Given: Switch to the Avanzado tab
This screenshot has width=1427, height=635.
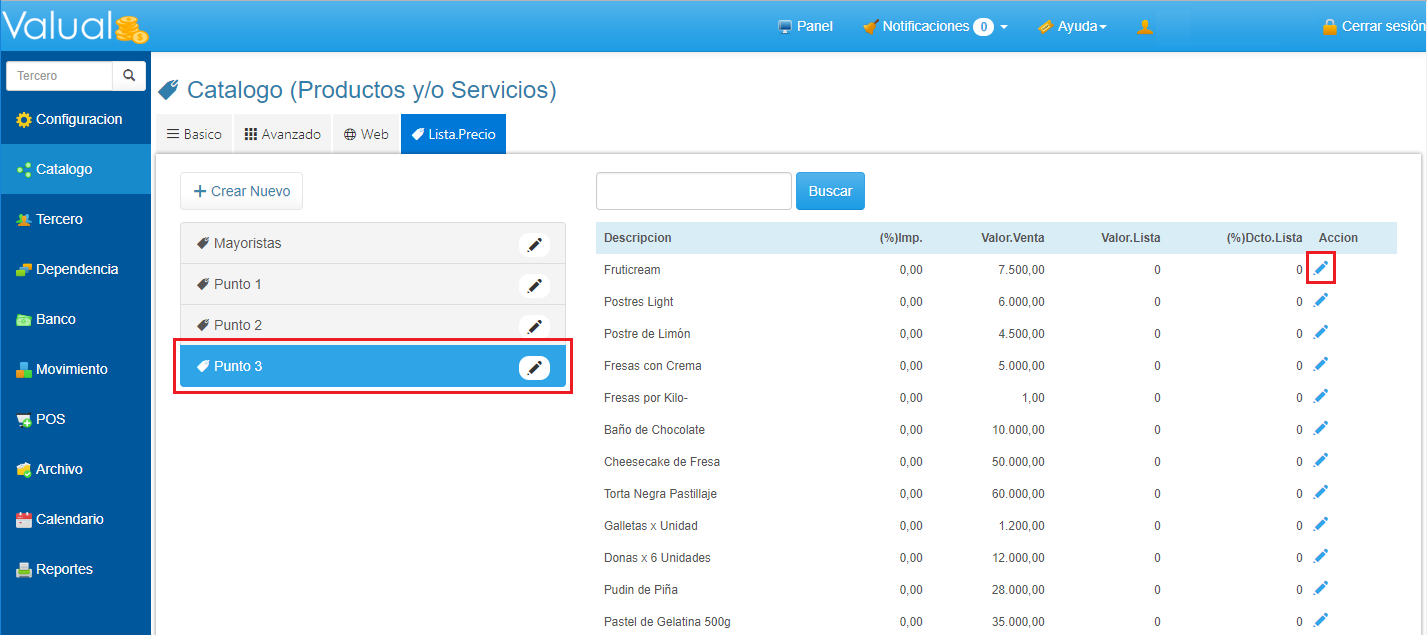Looking at the screenshot, I should pyautogui.click(x=282, y=134).
